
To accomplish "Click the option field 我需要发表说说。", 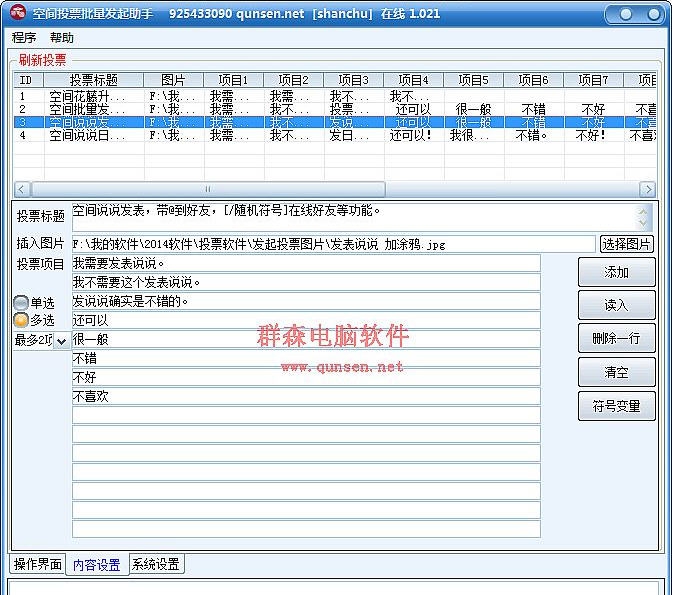I will coord(306,263).
